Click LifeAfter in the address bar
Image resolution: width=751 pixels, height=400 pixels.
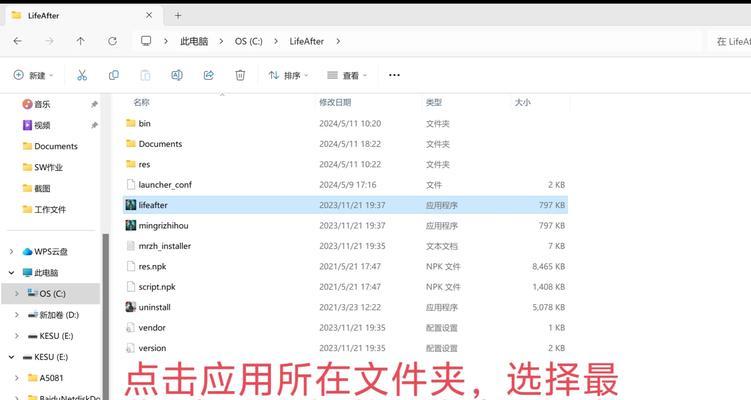307,41
